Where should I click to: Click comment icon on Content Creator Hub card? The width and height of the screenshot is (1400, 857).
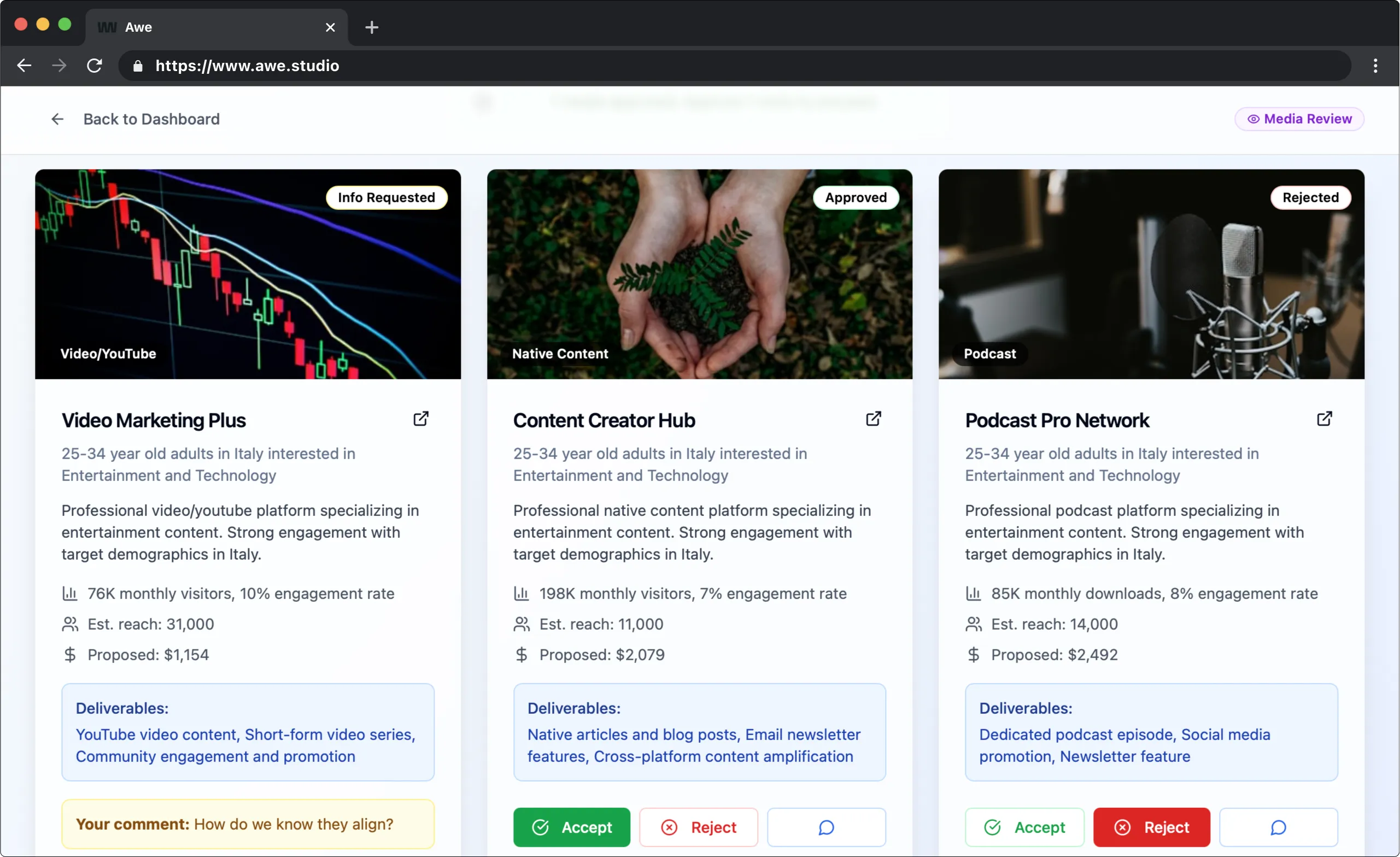click(x=825, y=827)
